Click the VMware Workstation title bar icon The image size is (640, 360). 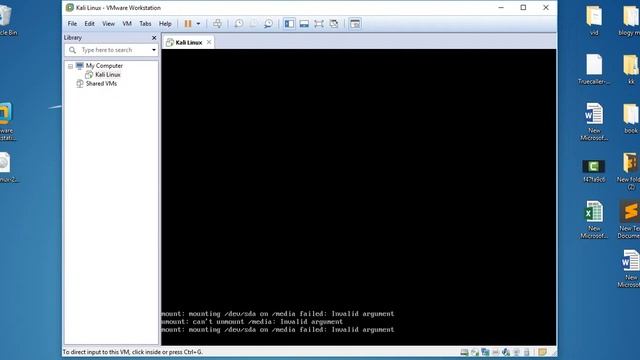coord(70,7)
